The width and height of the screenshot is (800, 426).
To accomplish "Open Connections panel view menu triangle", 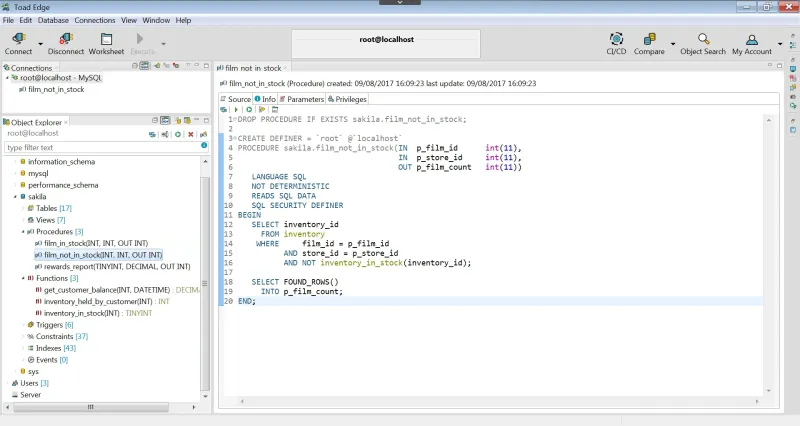I will click(x=188, y=65).
